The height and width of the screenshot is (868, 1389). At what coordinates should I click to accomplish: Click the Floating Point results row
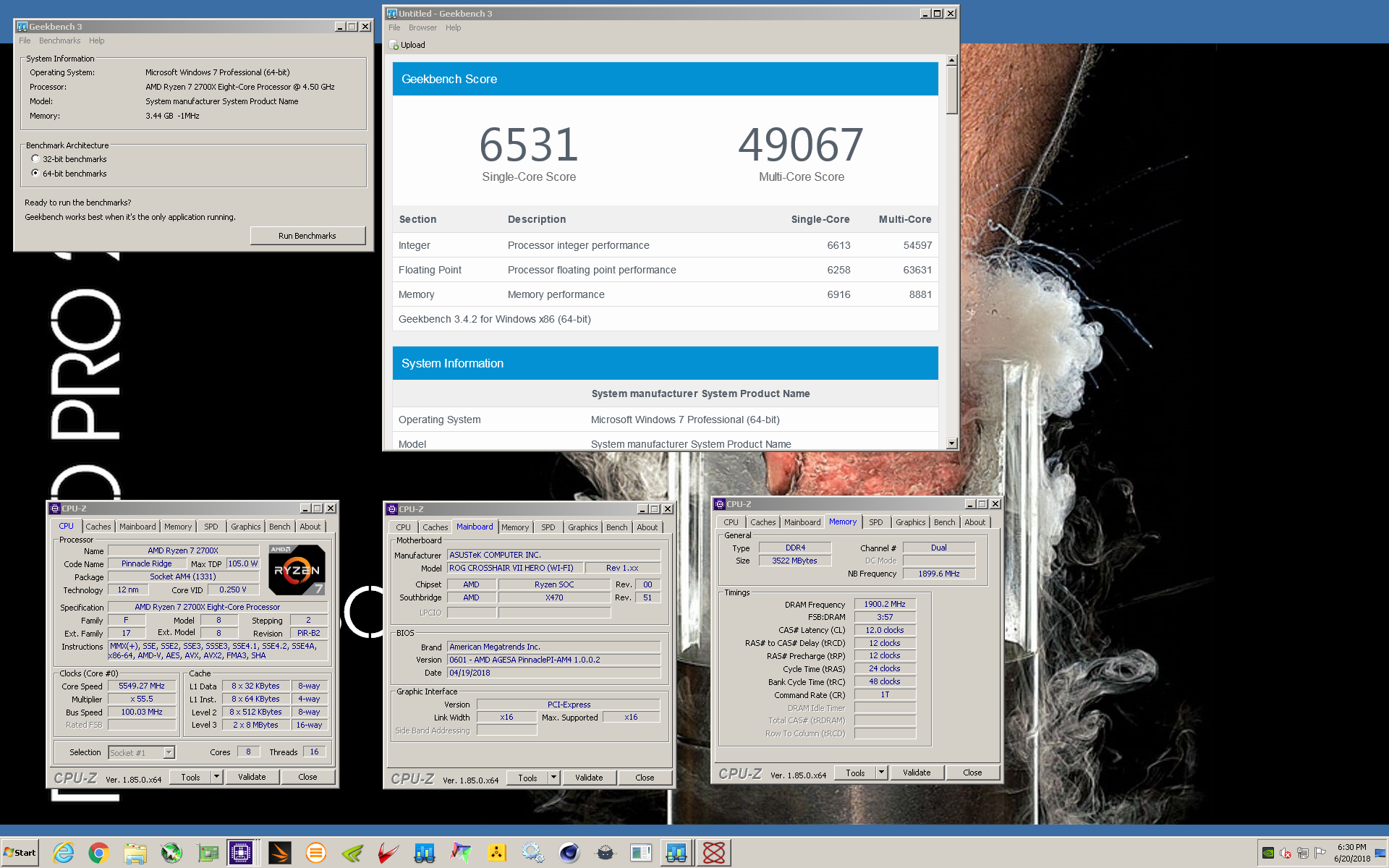coord(665,270)
